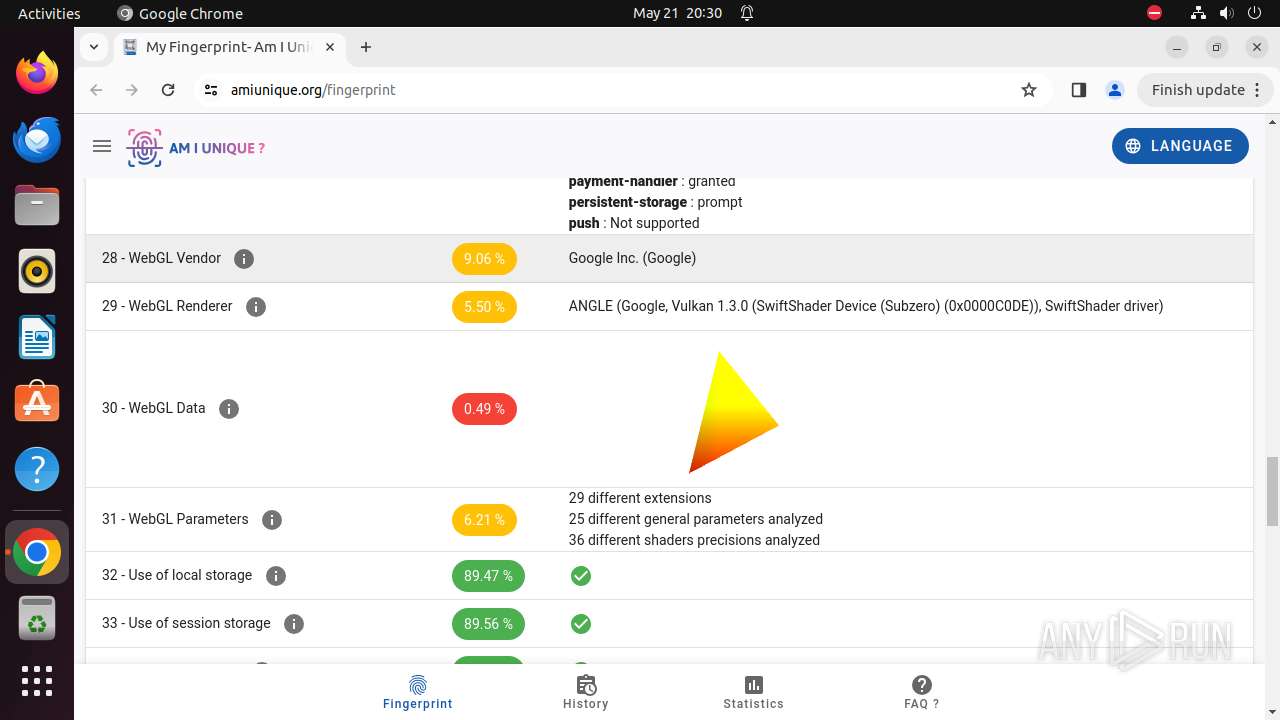Click the 89.56 % session storage badge
Viewport: 1280px width, 720px height.
488,624
